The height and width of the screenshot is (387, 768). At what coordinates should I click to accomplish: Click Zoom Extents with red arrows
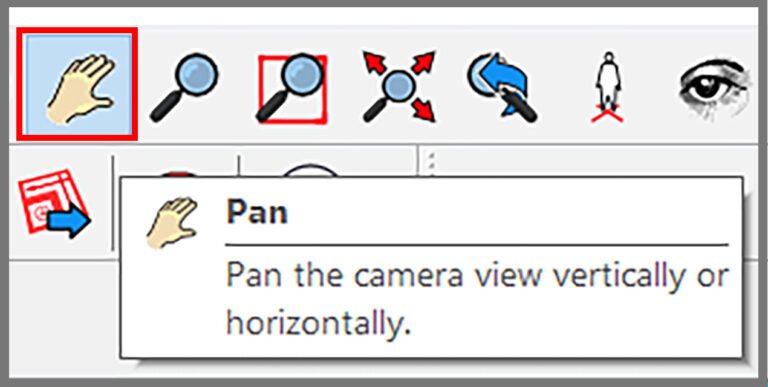[399, 86]
